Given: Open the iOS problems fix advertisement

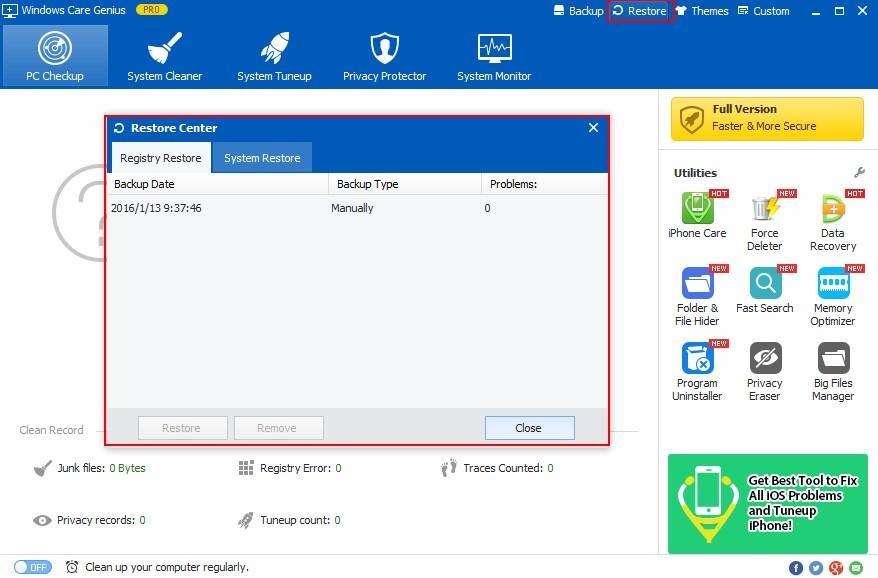Looking at the screenshot, I should click(768, 504).
